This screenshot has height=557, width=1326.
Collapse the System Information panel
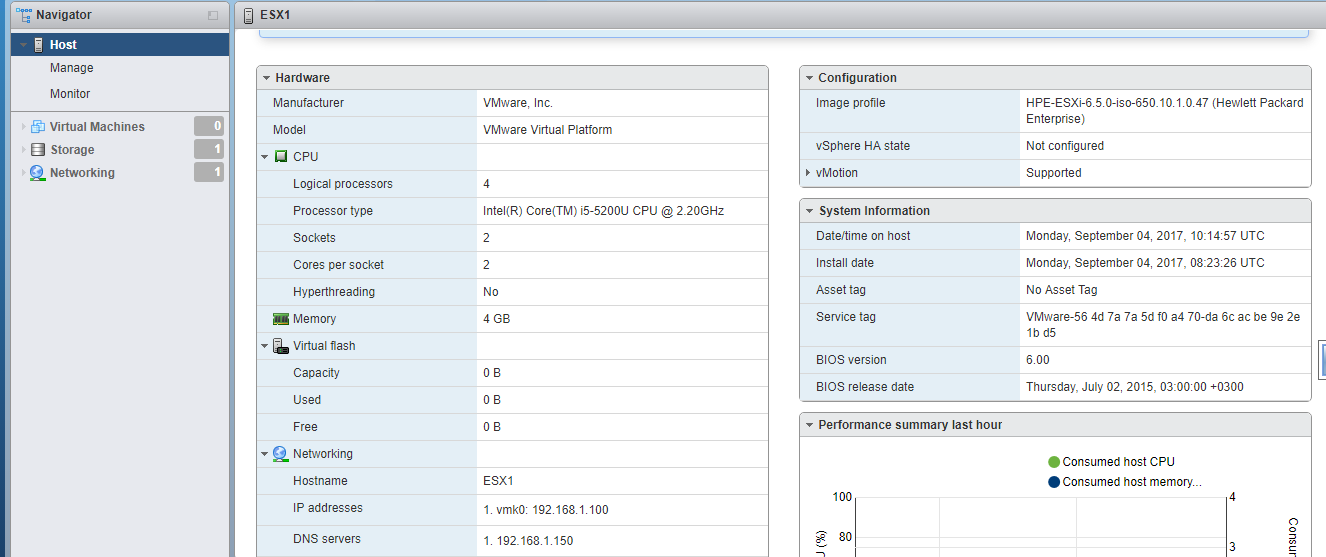coord(808,211)
